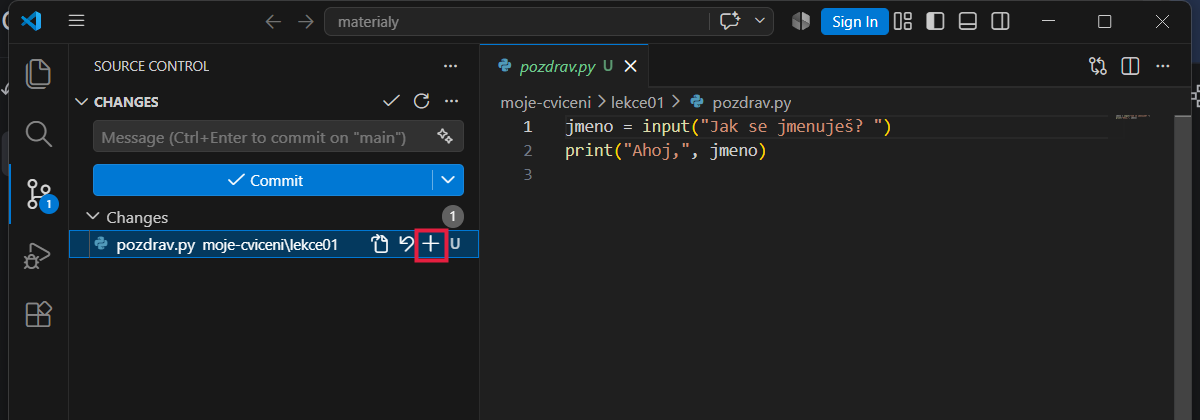
Task: Open Source Control views and more actions
Action: pos(451,66)
